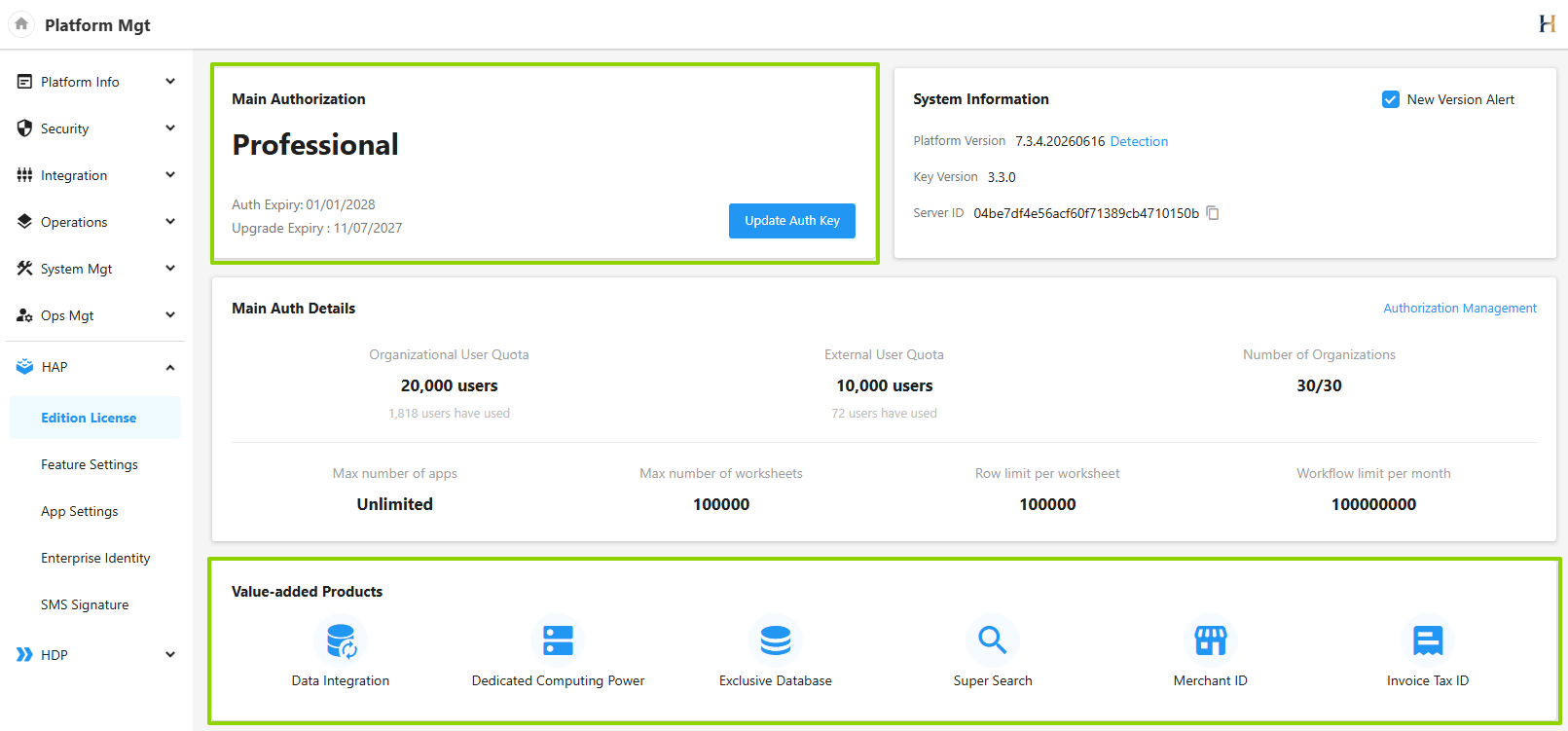Expand the Operations menu chevron
The height and width of the screenshot is (731, 1568).
170,222
